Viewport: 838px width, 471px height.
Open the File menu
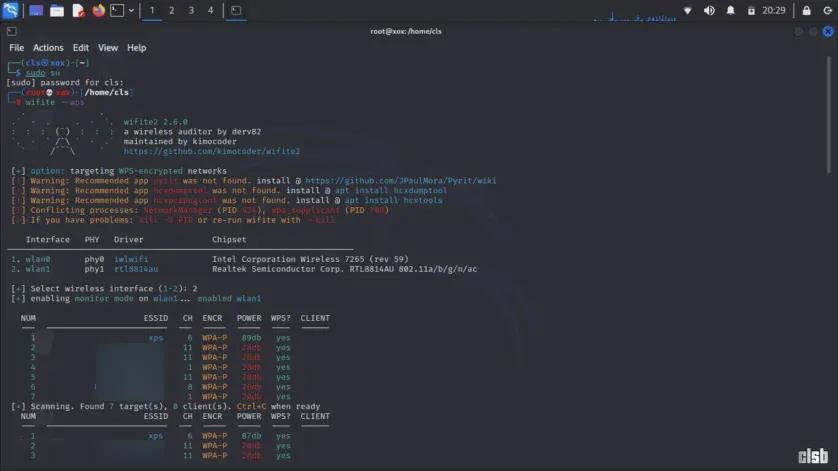coord(17,48)
